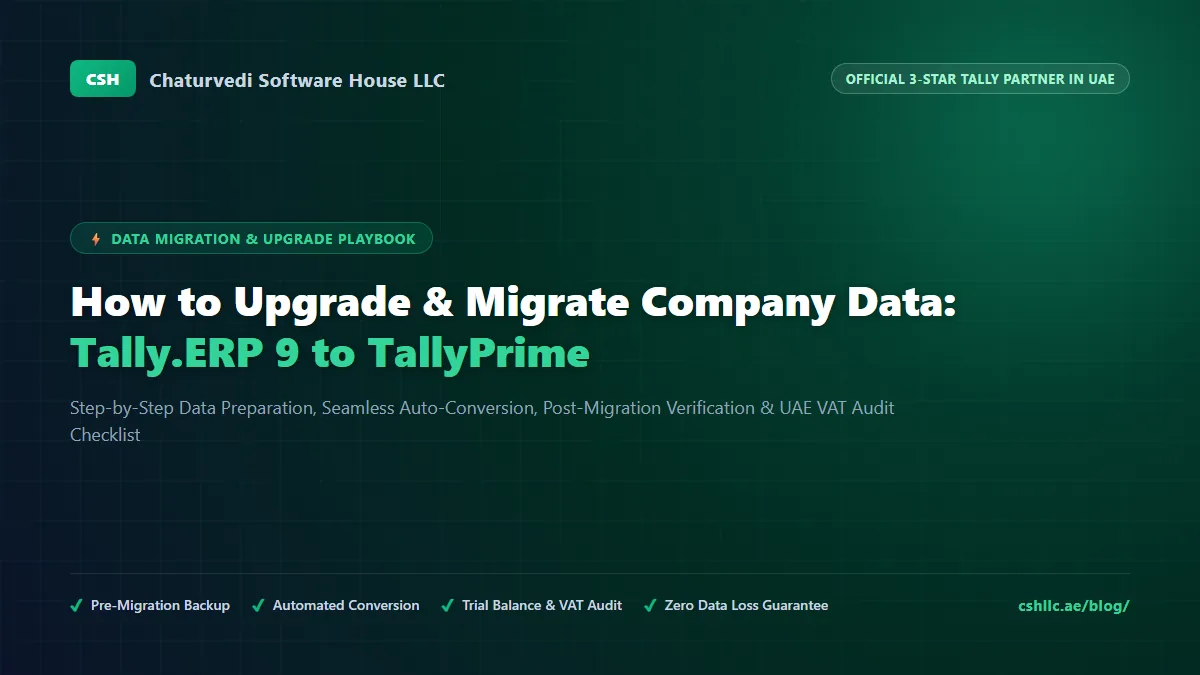Click the lightning bolt icon in the playbook tag
Image resolution: width=1200 pixels, height=675 pixels.
(x=96, y=239)
